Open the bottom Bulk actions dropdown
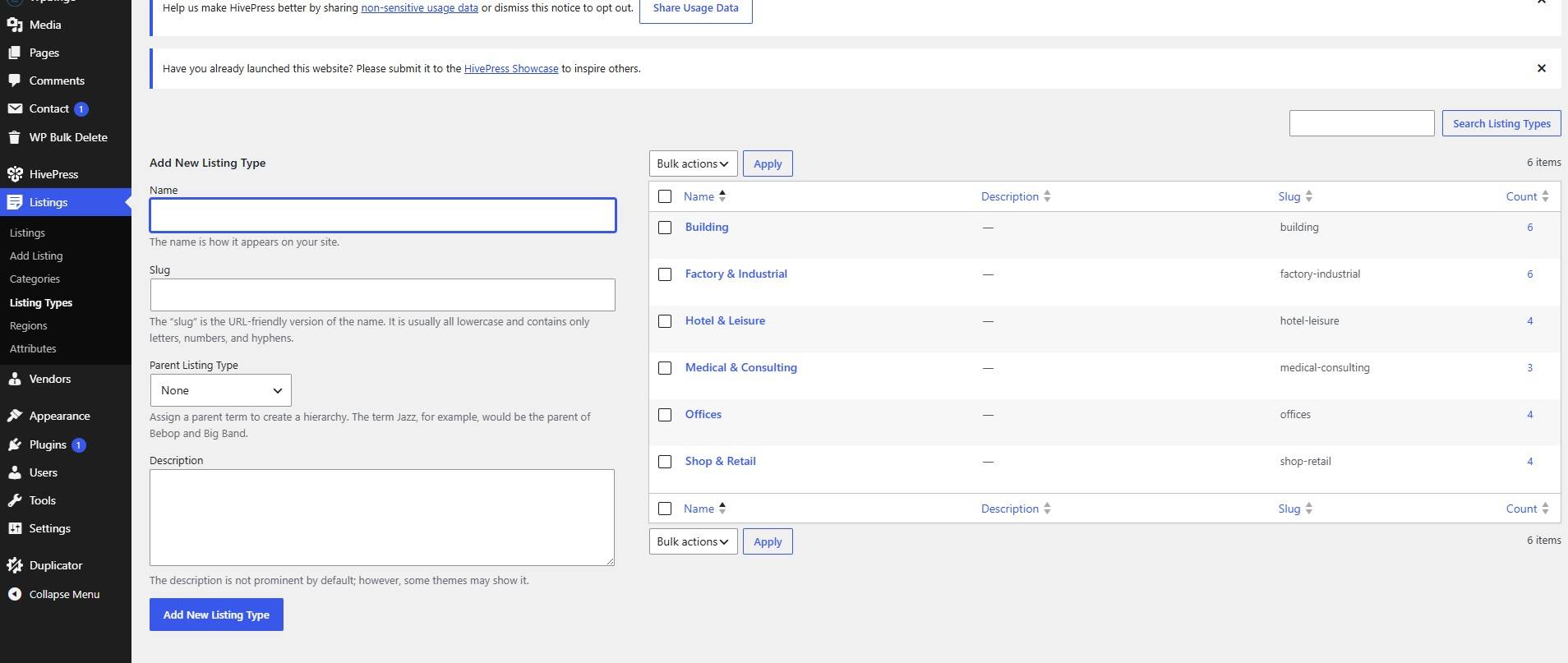Image resolution: width=1568 pixels, height=663 pixels. [693, 541]
